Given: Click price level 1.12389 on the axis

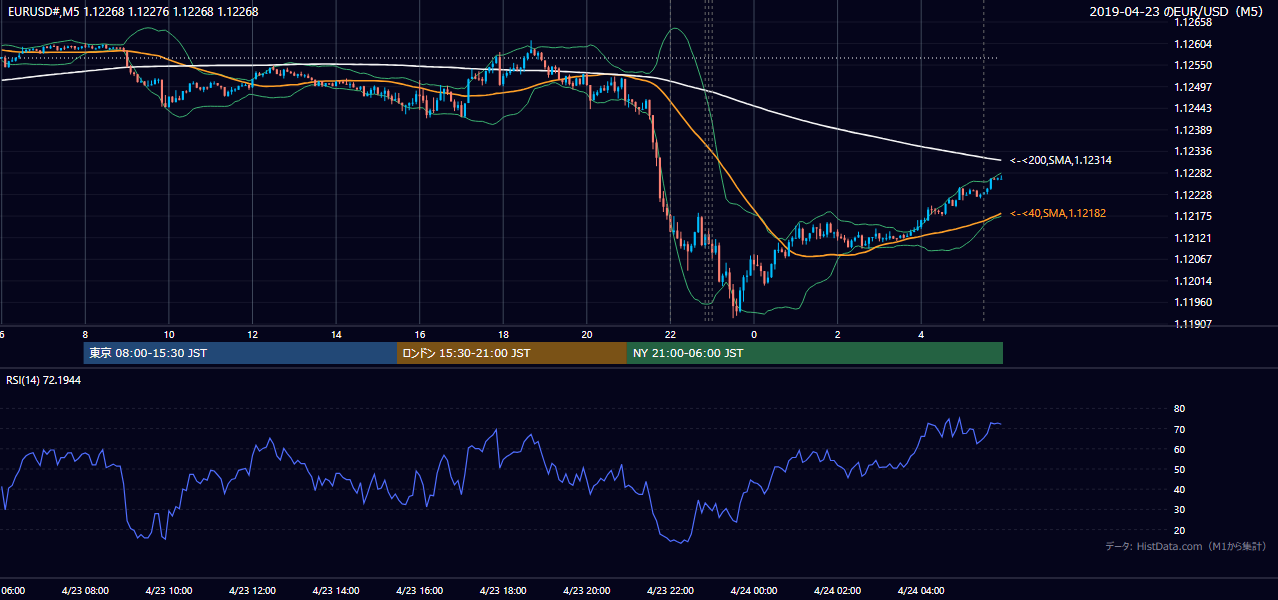Looking at the screenshot, I should [1192, 130].
